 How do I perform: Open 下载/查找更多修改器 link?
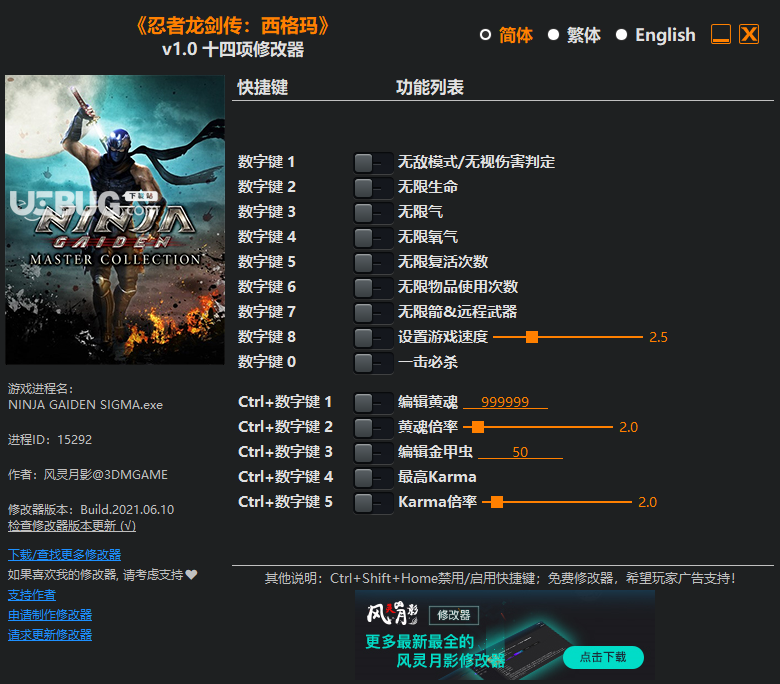(x=64, y=554)
